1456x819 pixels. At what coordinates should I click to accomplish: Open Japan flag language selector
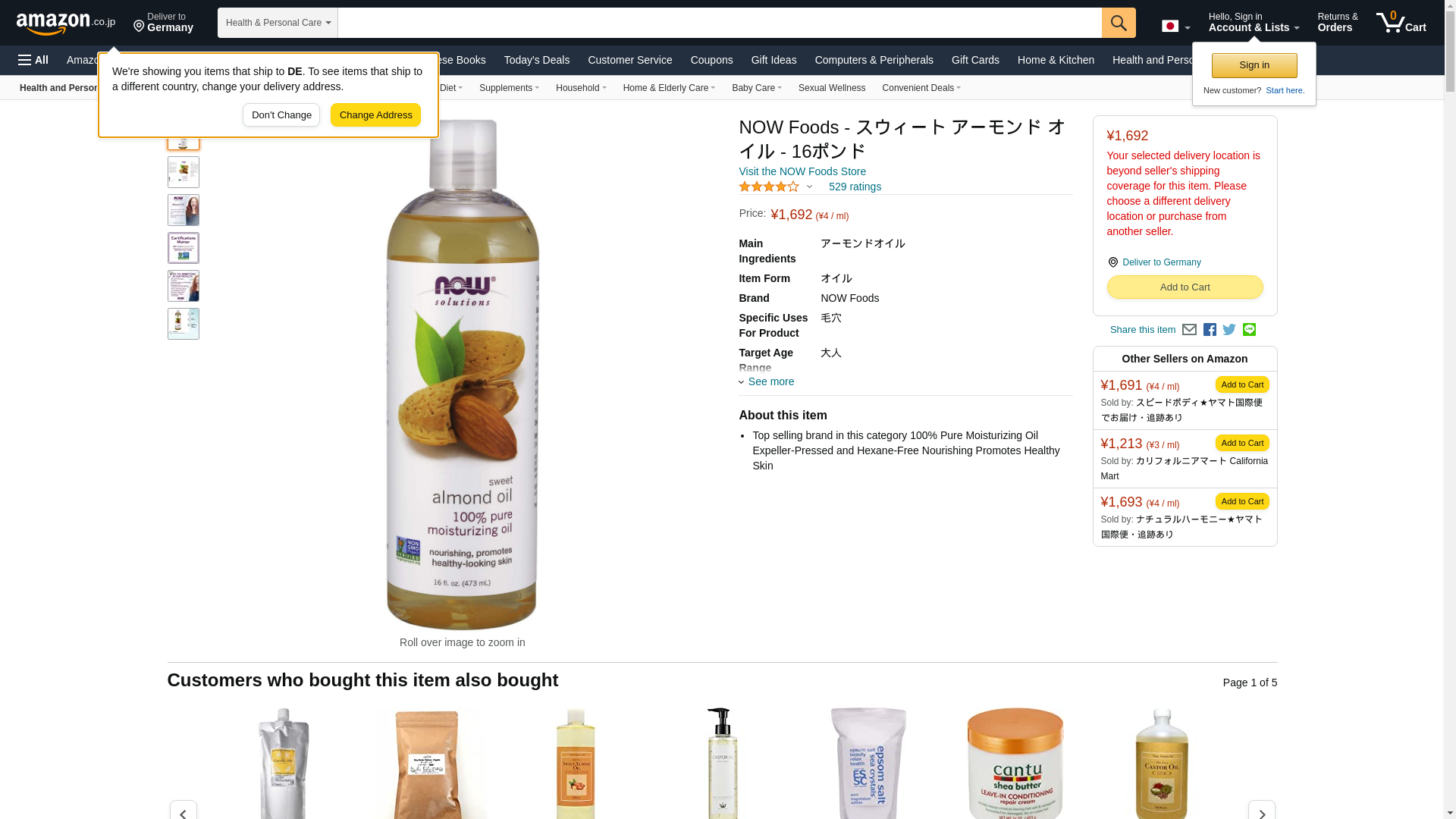click(x=1175, y=26)
